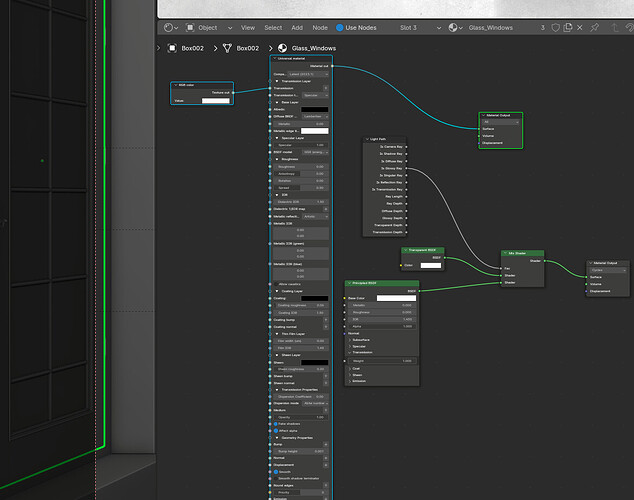Click the Material out output socket
This screenshot has height=500, width=634.
click(332, 66)
